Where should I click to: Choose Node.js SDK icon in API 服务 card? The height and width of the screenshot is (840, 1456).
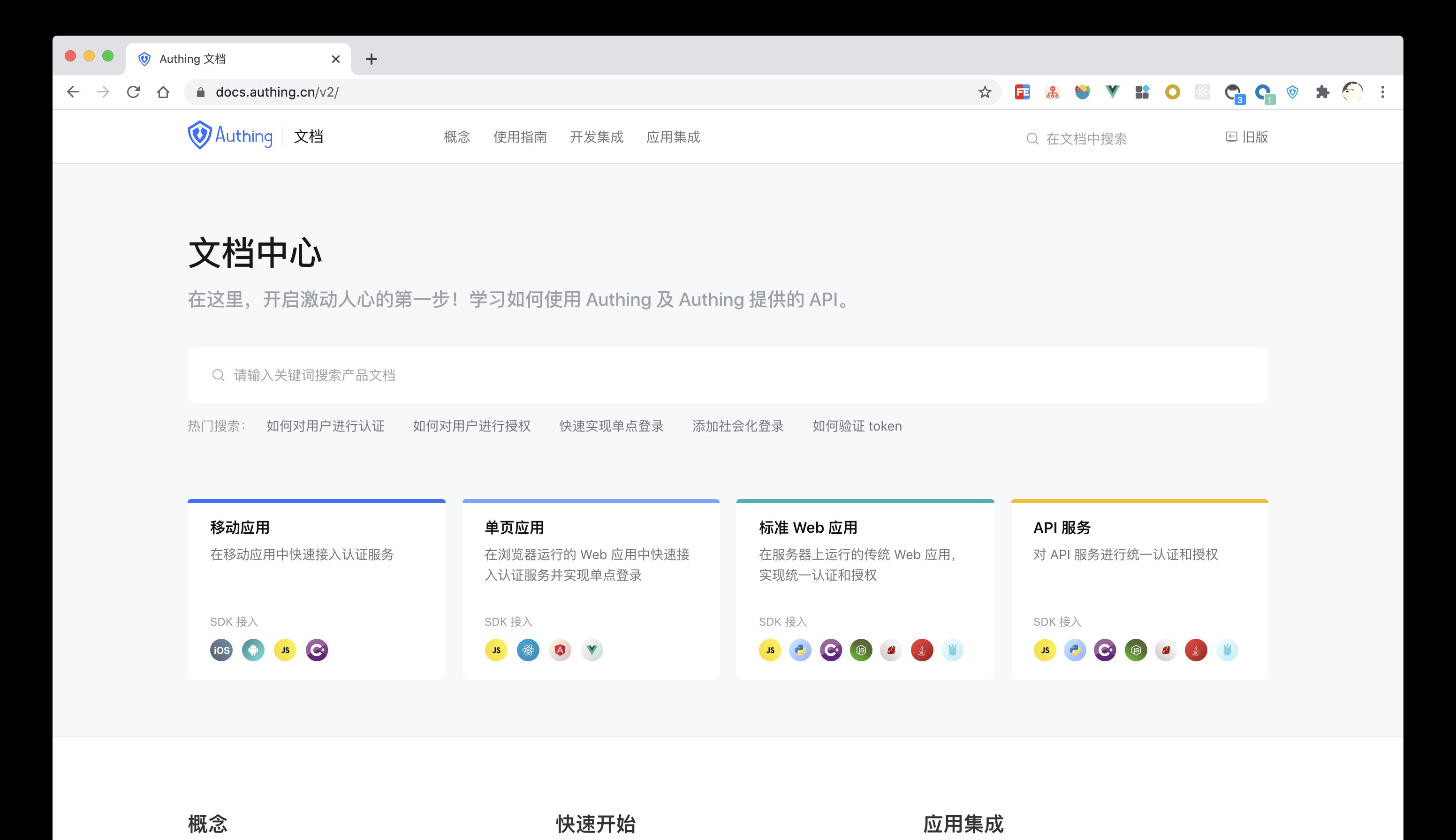pyautogui.click(x=1136, y=650)
